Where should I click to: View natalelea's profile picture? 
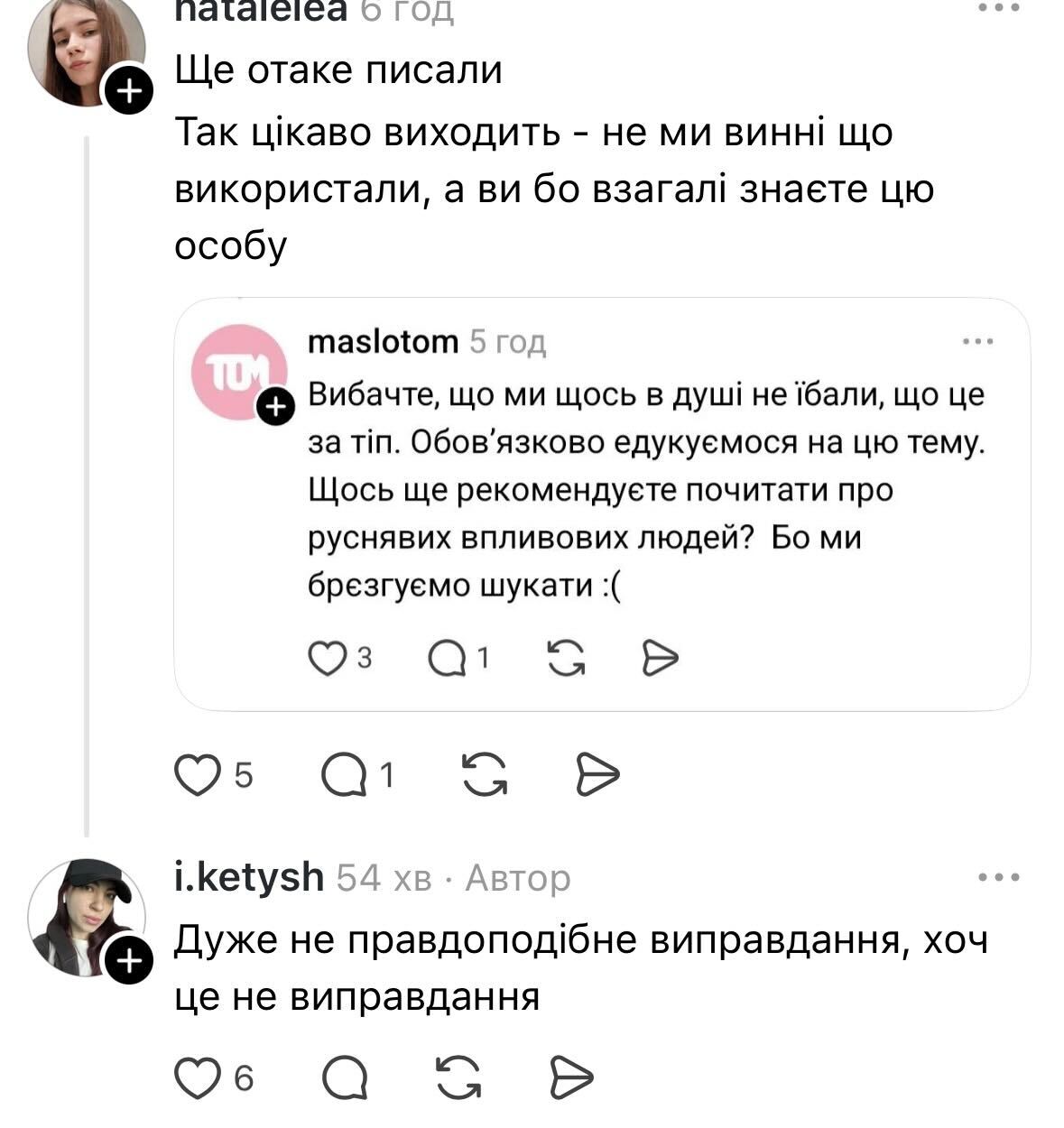(x=86, y=54)
